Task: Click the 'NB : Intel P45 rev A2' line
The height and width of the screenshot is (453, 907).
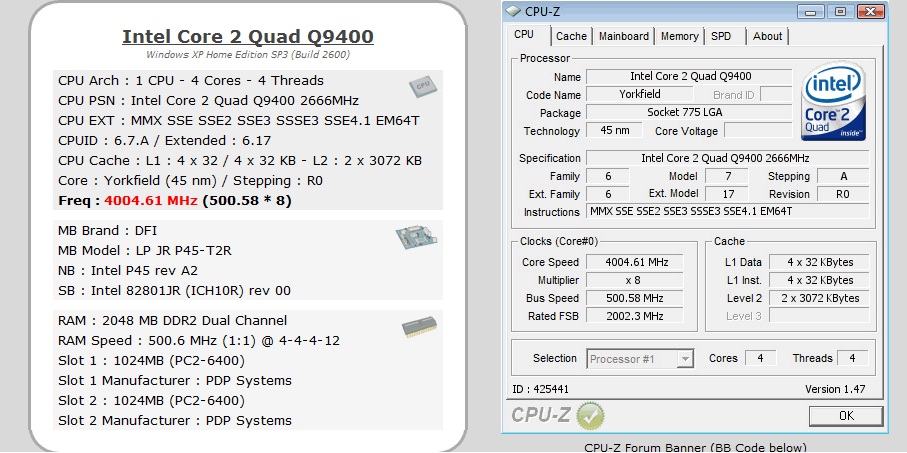Action: 128,270
